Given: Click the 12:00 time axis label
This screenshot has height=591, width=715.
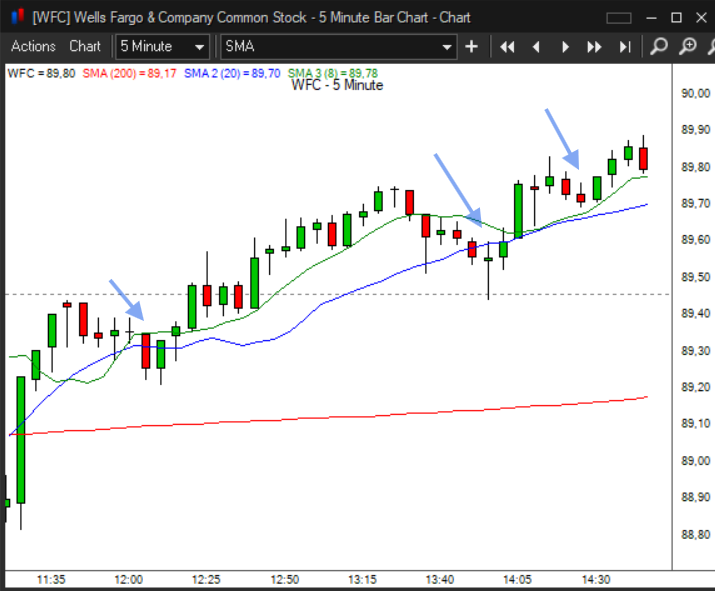Looking at the screenshot, I should tap(129, 580).
